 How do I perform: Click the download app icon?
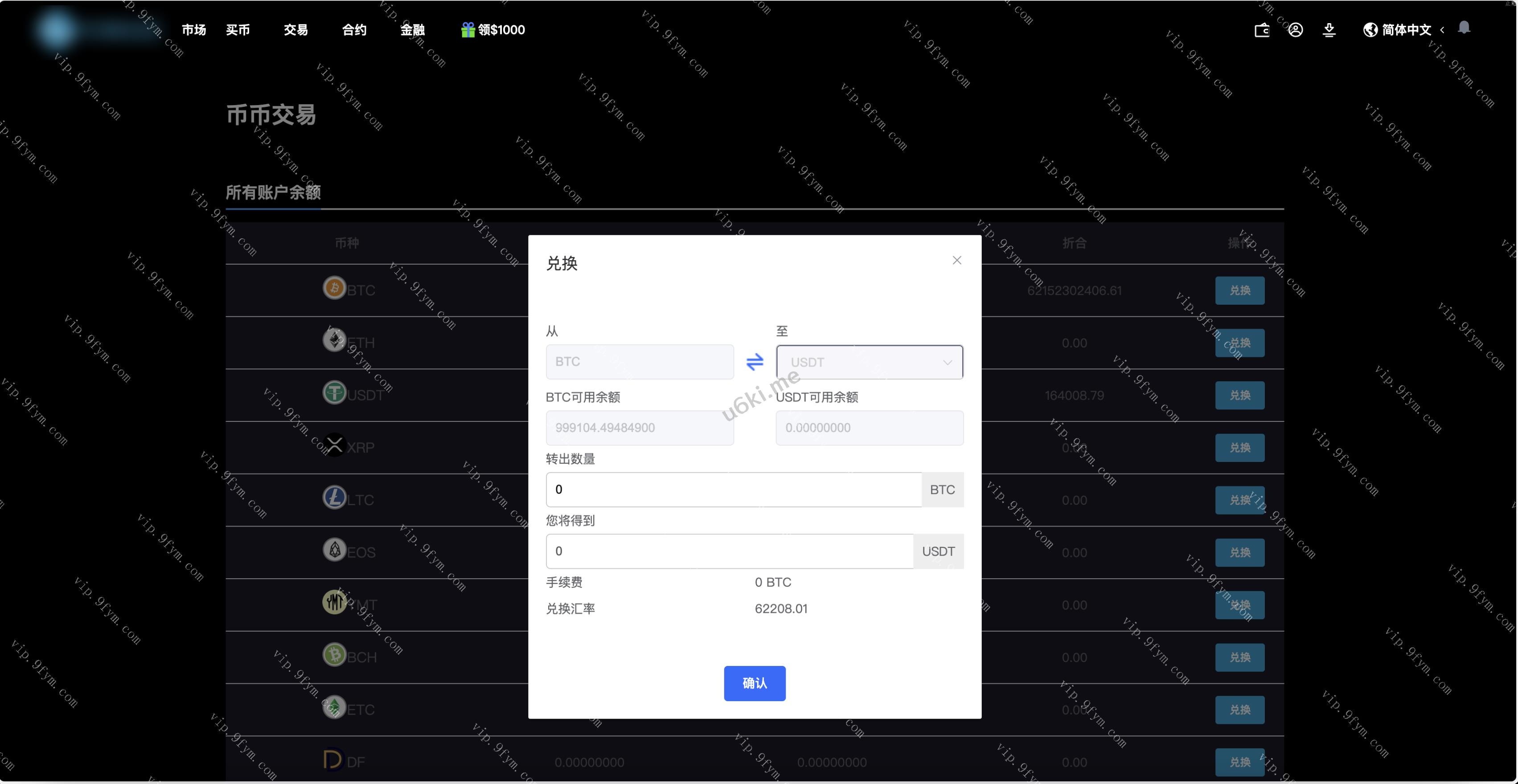1329,30
